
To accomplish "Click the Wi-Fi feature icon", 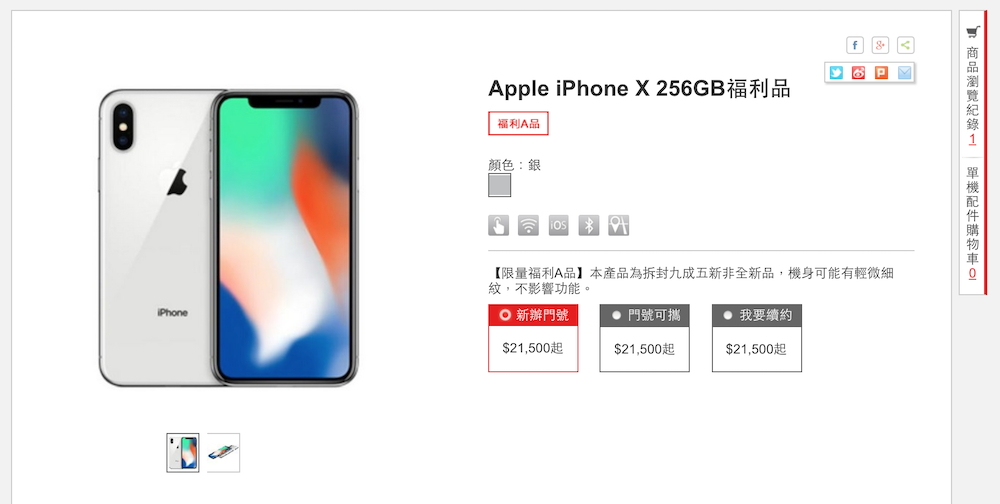I will point(528,225).
